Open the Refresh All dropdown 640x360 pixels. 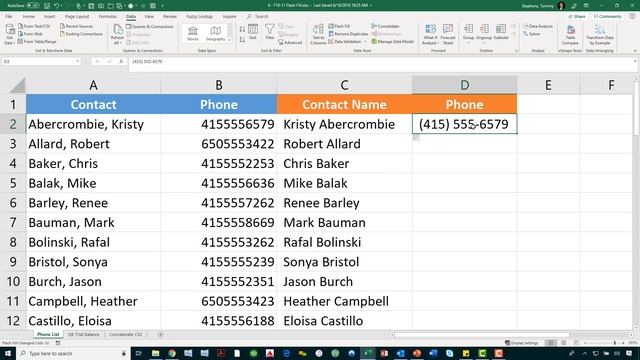[x=118, y=34]
